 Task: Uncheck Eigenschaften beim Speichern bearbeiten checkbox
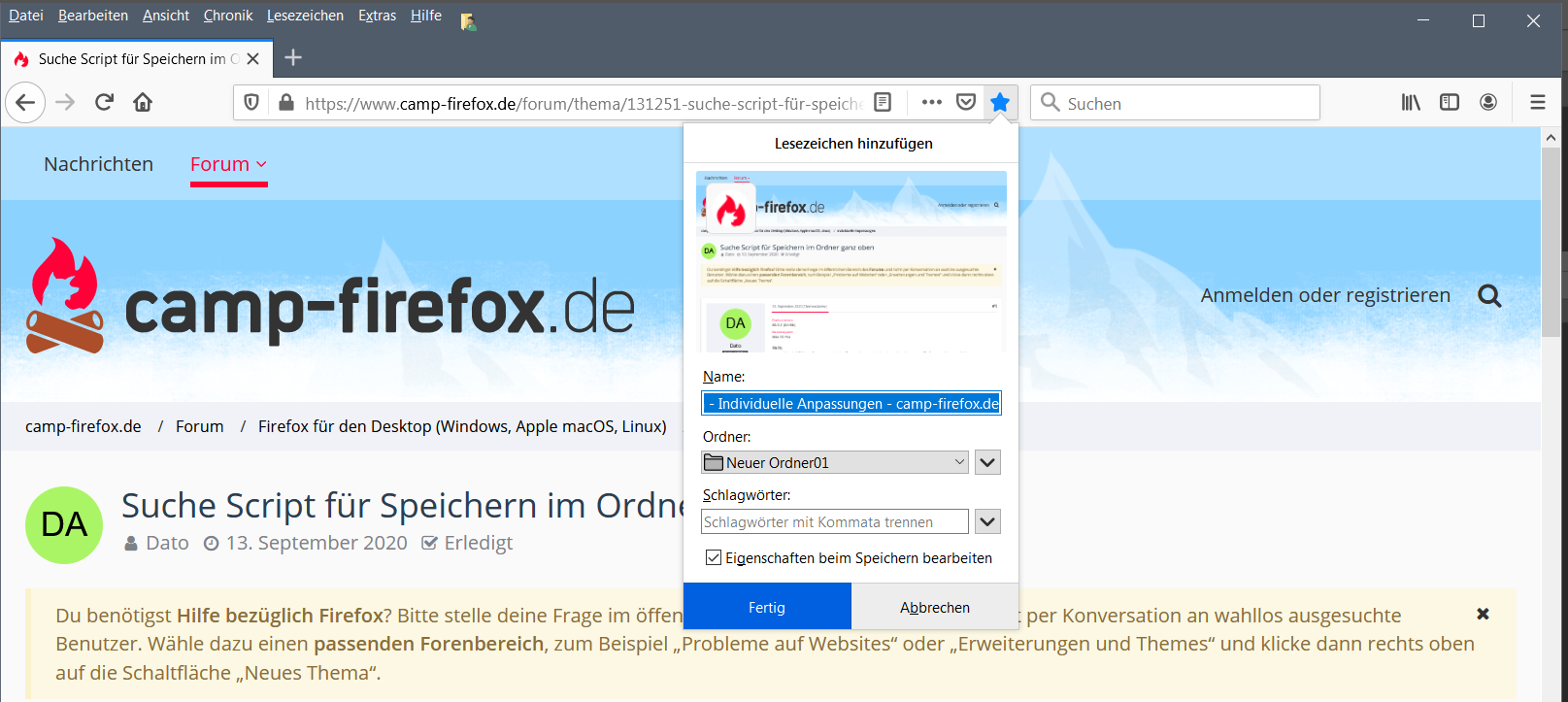tap(714, 557)
